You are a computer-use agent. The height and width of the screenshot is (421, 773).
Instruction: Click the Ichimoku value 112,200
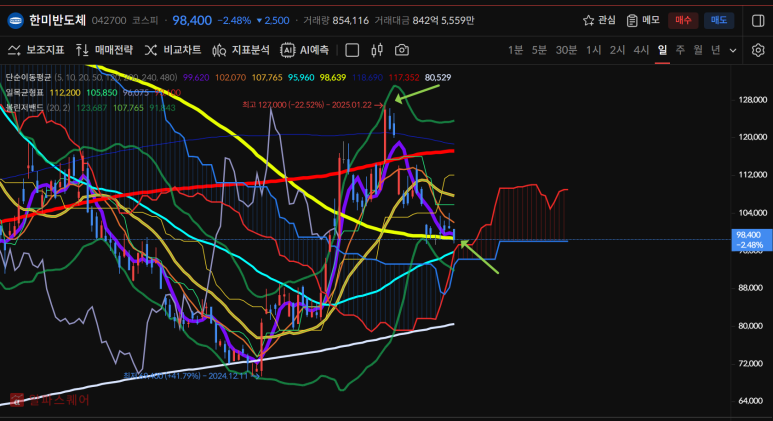click(x=65, y=92)
